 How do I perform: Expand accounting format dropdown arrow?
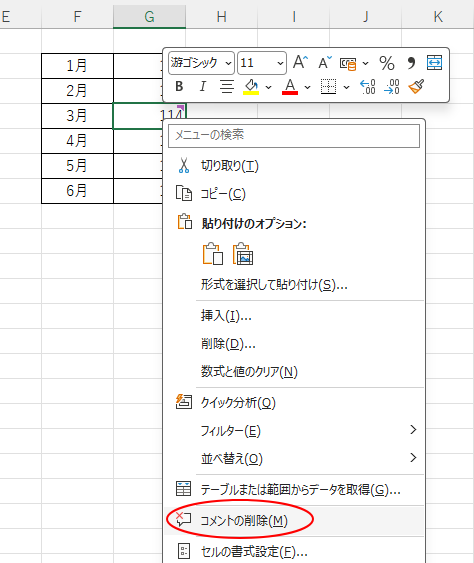pos(366,64)
